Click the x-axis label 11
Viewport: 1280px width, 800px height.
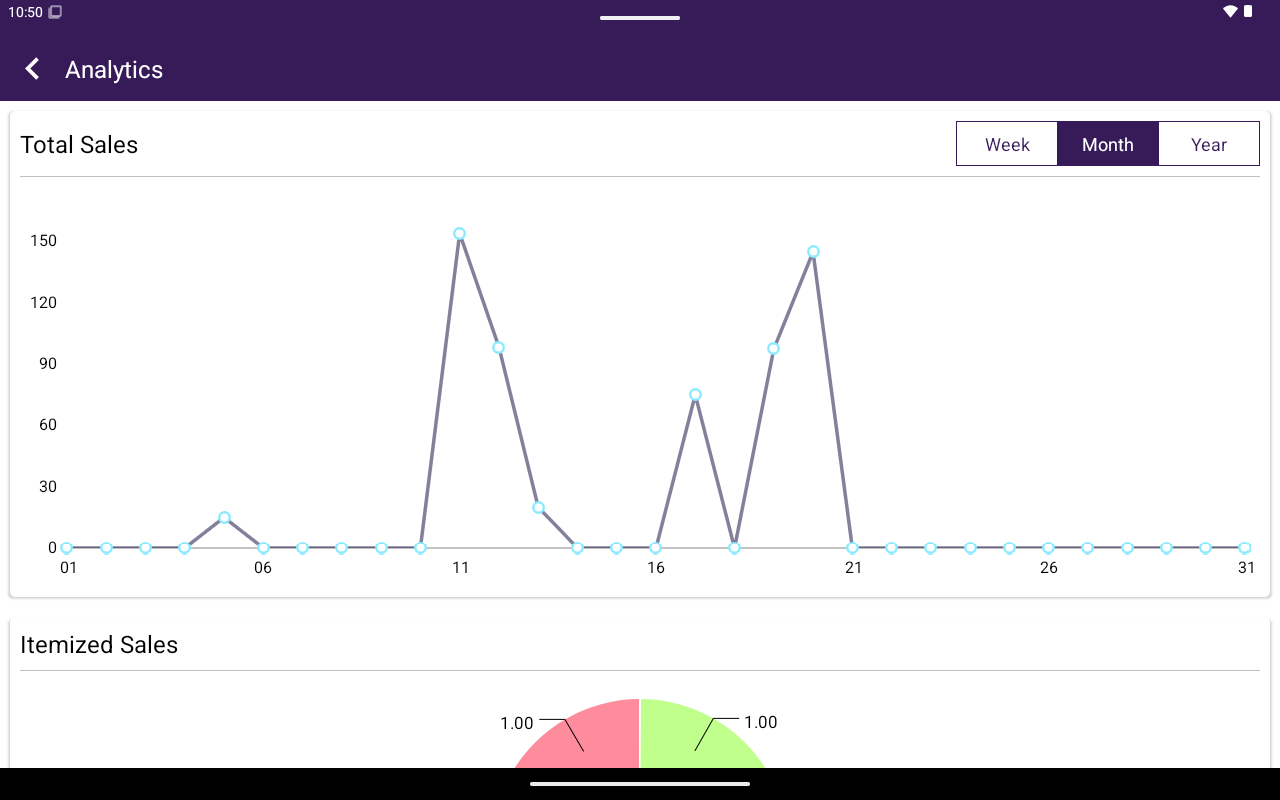[460, 568]
